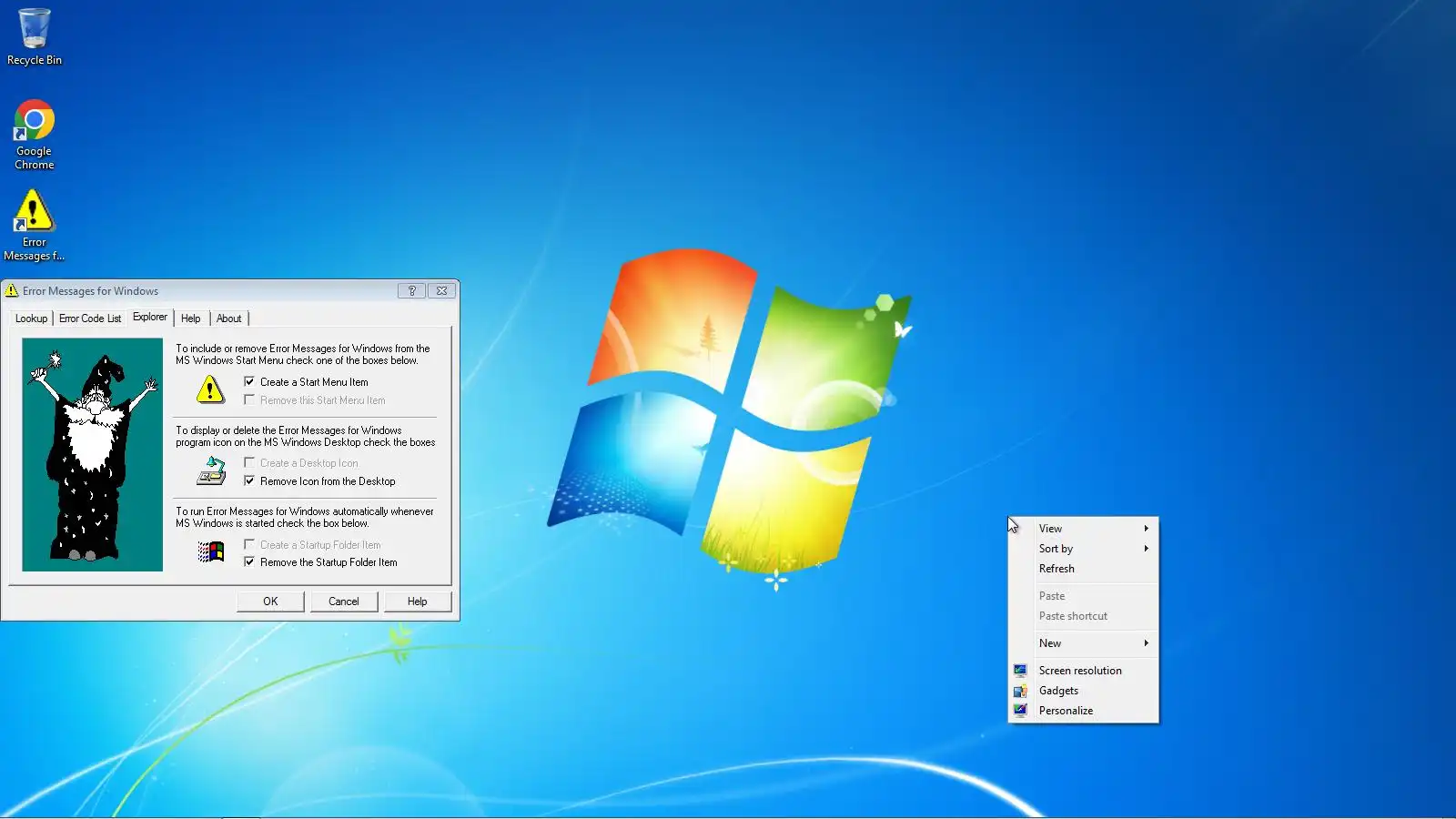Select the Error Messages desktop shortcut icon

point(35,226)
